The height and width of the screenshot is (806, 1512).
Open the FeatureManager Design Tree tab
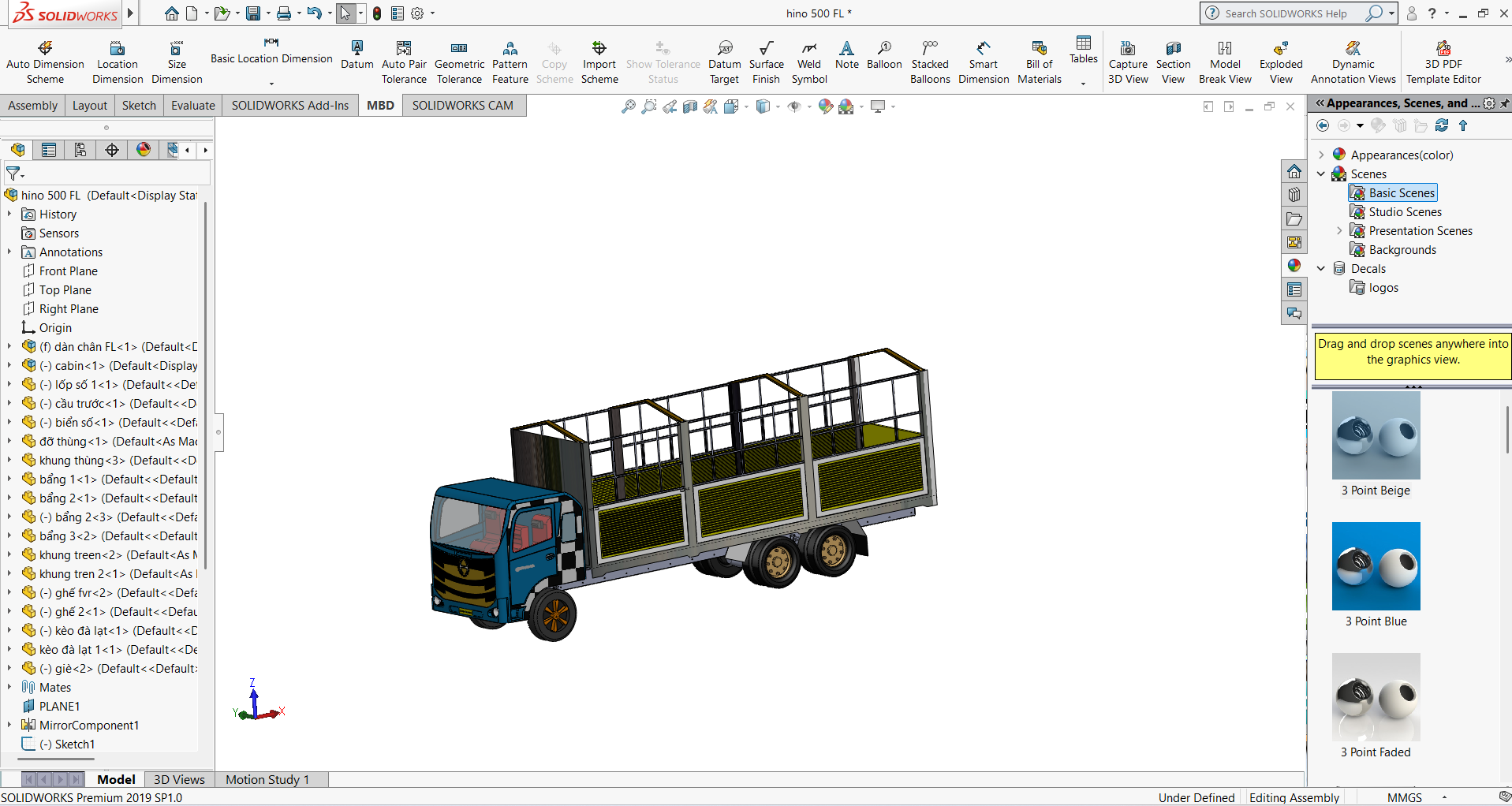pyautogui.click(x=17, y=150)
